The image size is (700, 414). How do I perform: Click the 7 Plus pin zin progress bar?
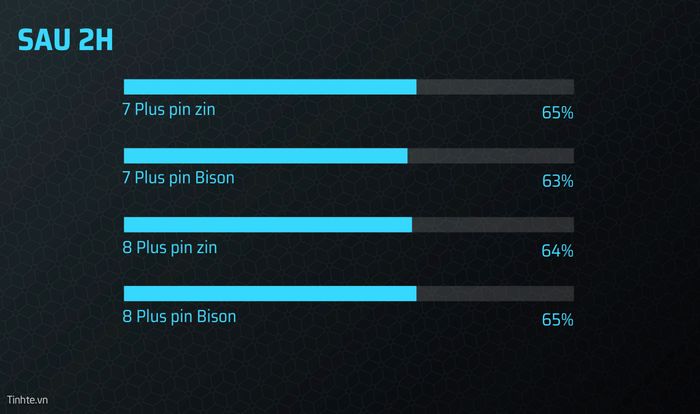pos(349,87)
